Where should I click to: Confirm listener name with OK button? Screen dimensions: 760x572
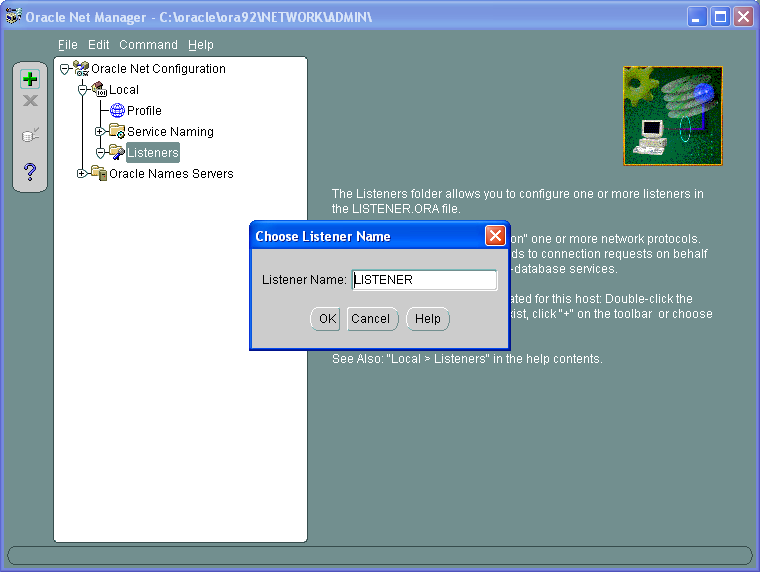pyautogui.click(x=327, y=318)
